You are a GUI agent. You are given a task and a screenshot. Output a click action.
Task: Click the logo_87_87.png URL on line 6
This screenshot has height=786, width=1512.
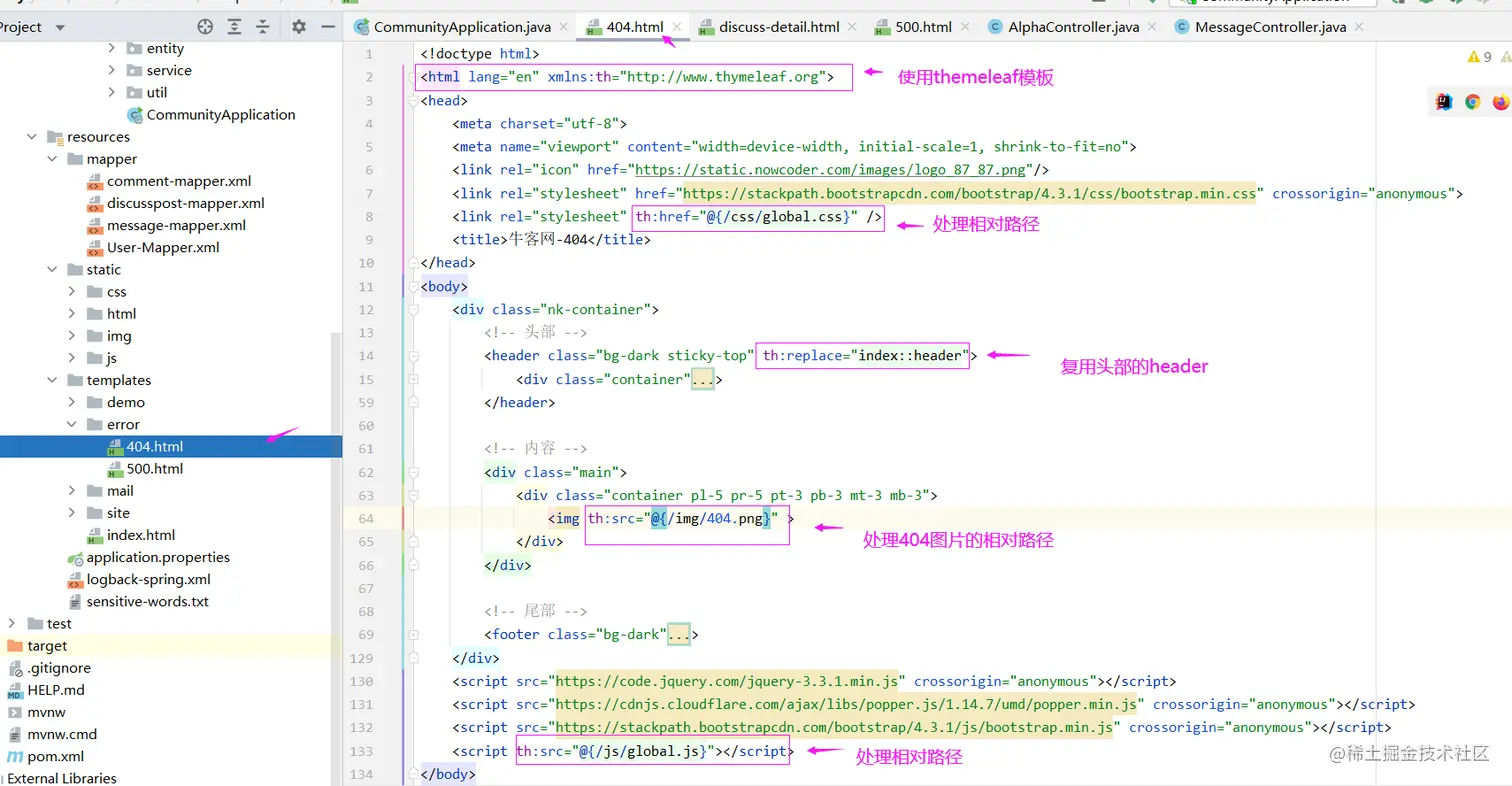point(832,170)
